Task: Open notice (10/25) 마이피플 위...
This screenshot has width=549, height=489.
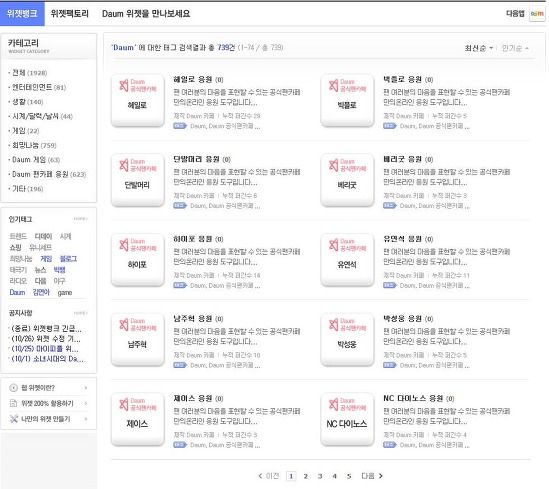Action: point(45,349)
